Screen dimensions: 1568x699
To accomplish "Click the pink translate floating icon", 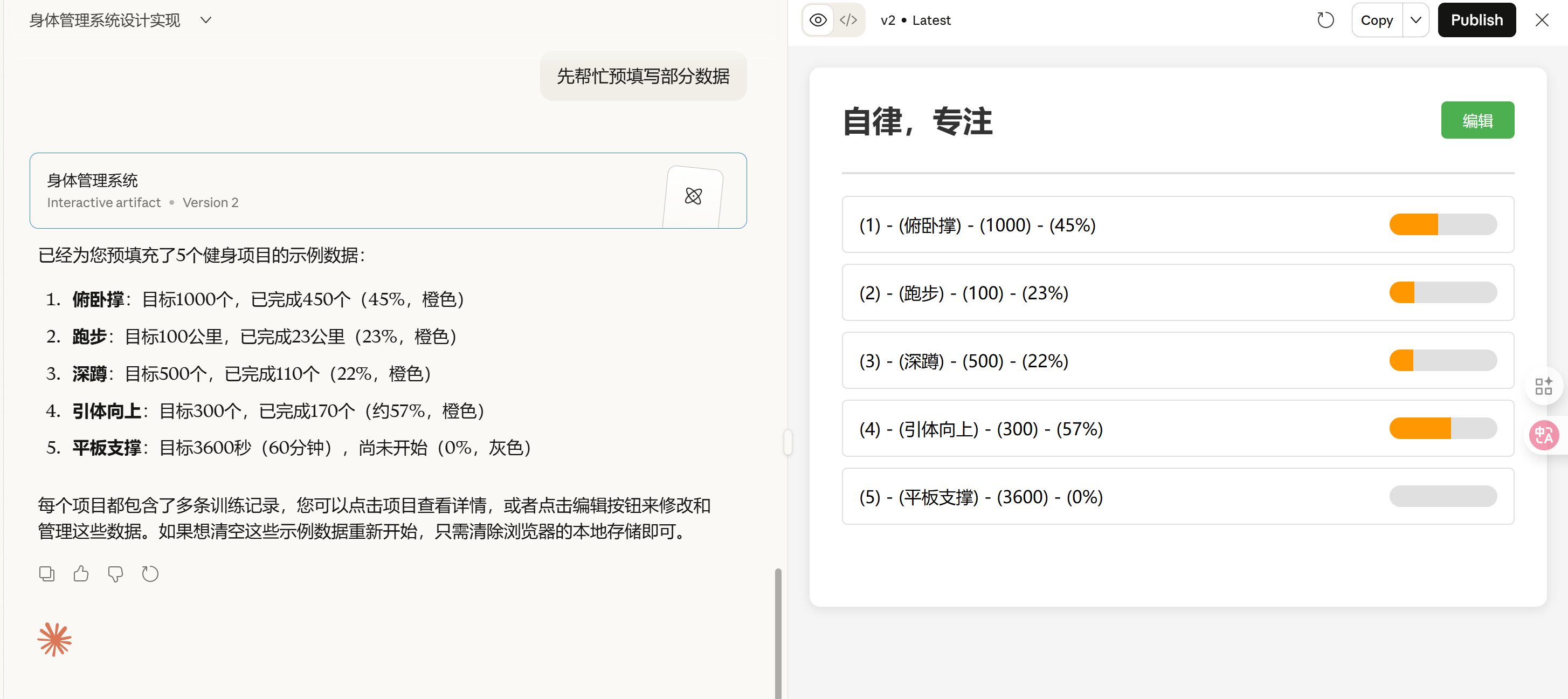I will point(1543,435).
